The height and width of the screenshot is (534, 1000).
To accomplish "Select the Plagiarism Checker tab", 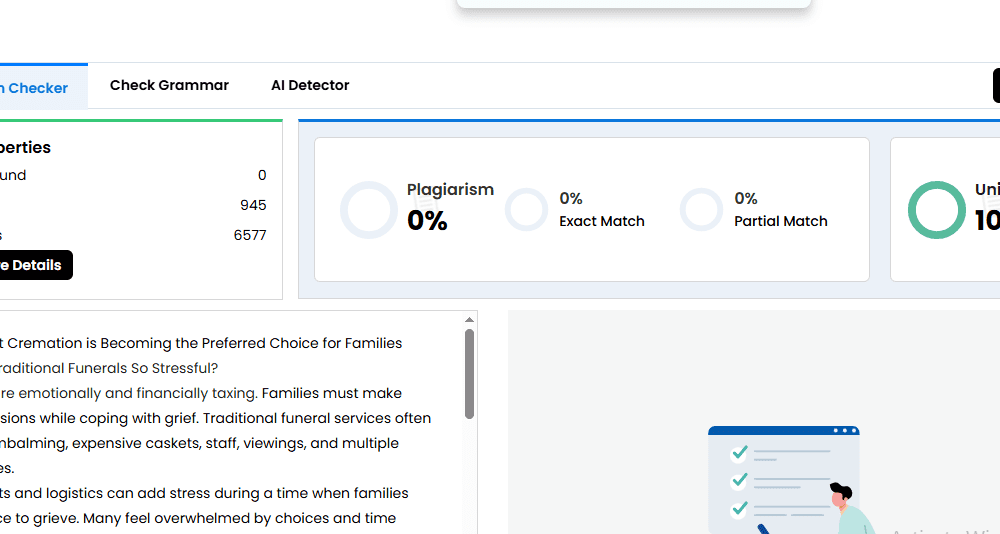I will point(38,88).
